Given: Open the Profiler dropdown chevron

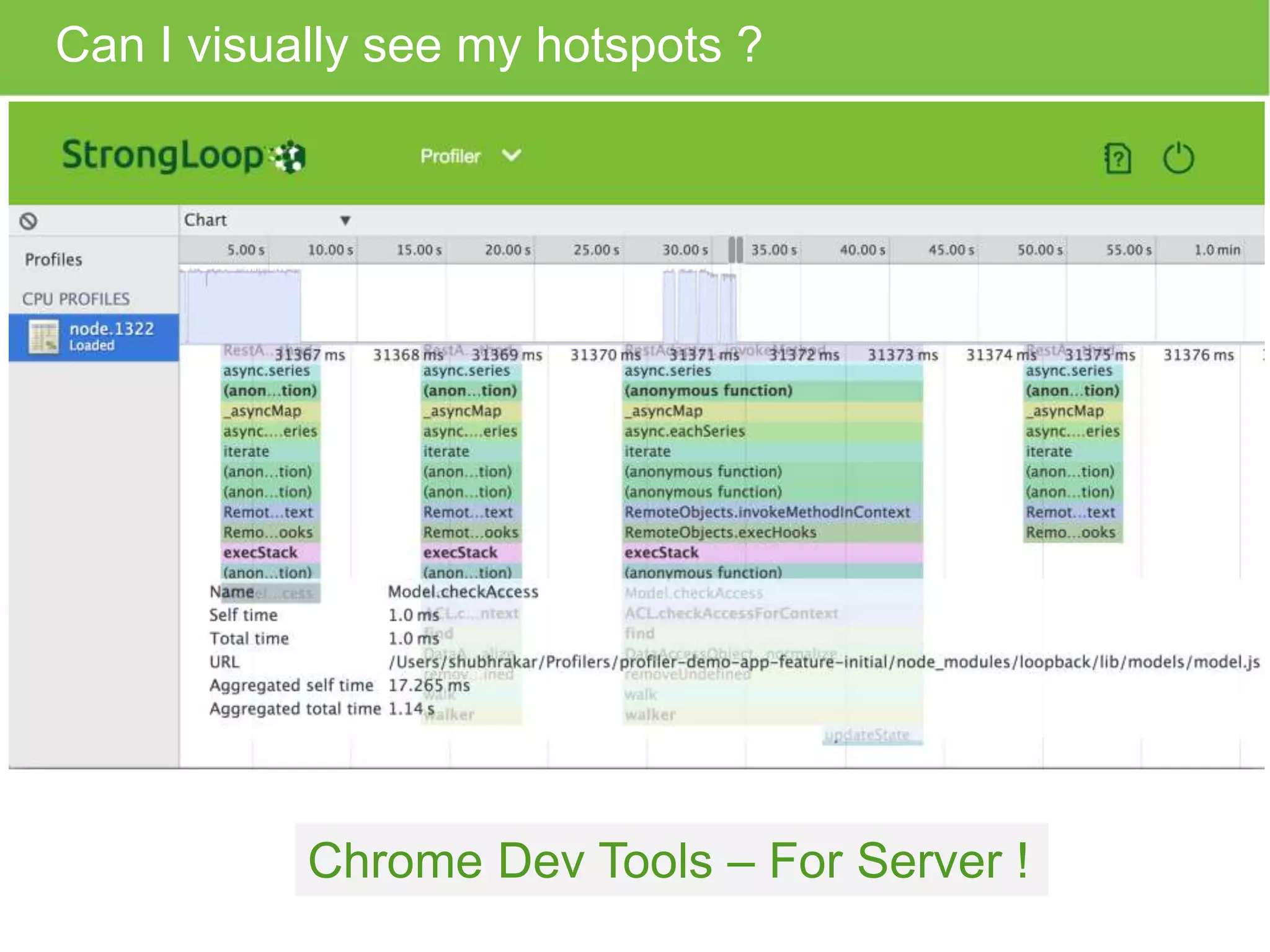Looking at the screenshot, I should pos(512,155).
